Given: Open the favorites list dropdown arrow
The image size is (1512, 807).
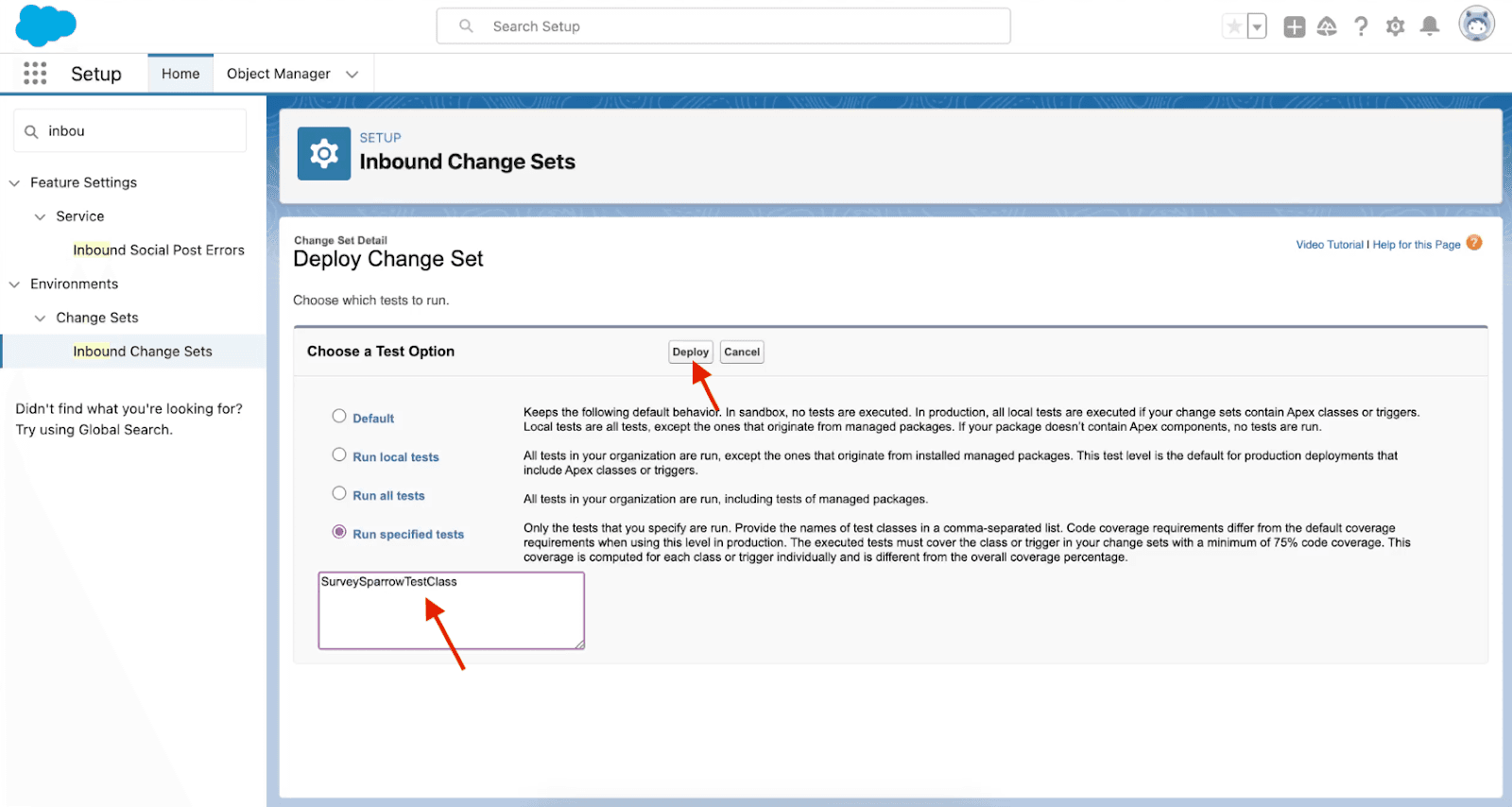Looking at the screenshot, I should click(1257, 26).
